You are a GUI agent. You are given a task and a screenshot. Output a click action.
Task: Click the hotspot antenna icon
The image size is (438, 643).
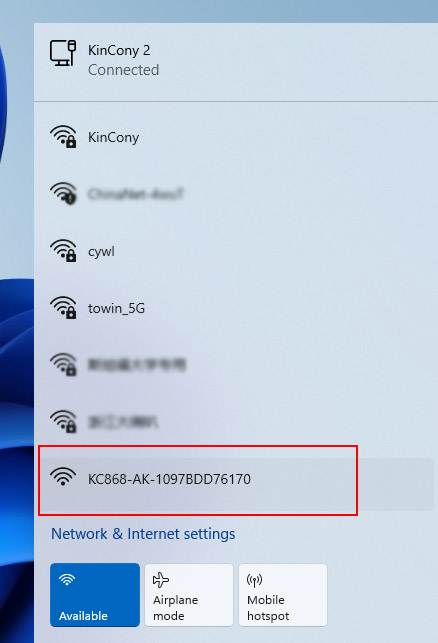point(255,580)
